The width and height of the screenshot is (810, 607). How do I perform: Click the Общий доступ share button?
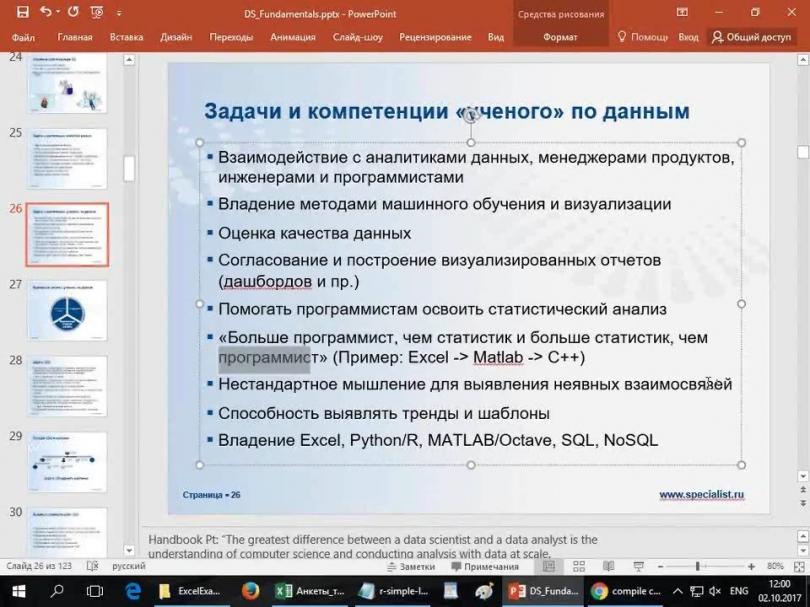point(751,37)
